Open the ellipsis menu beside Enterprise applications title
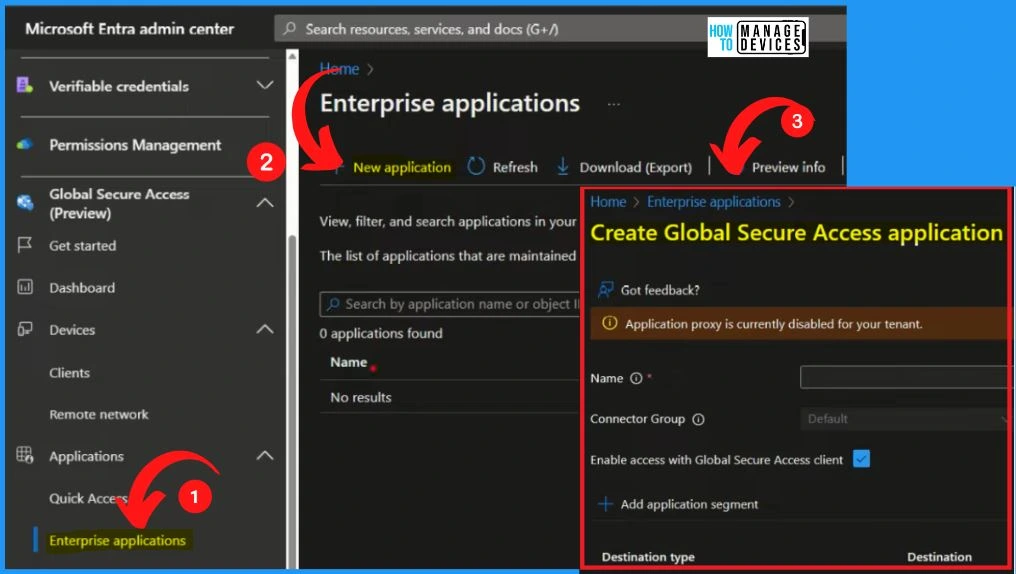 coord(614,104)
